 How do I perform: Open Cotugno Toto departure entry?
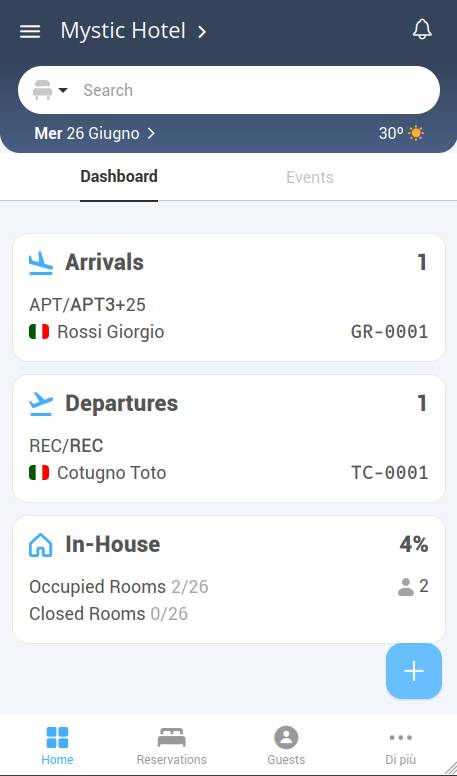(229, 473)
